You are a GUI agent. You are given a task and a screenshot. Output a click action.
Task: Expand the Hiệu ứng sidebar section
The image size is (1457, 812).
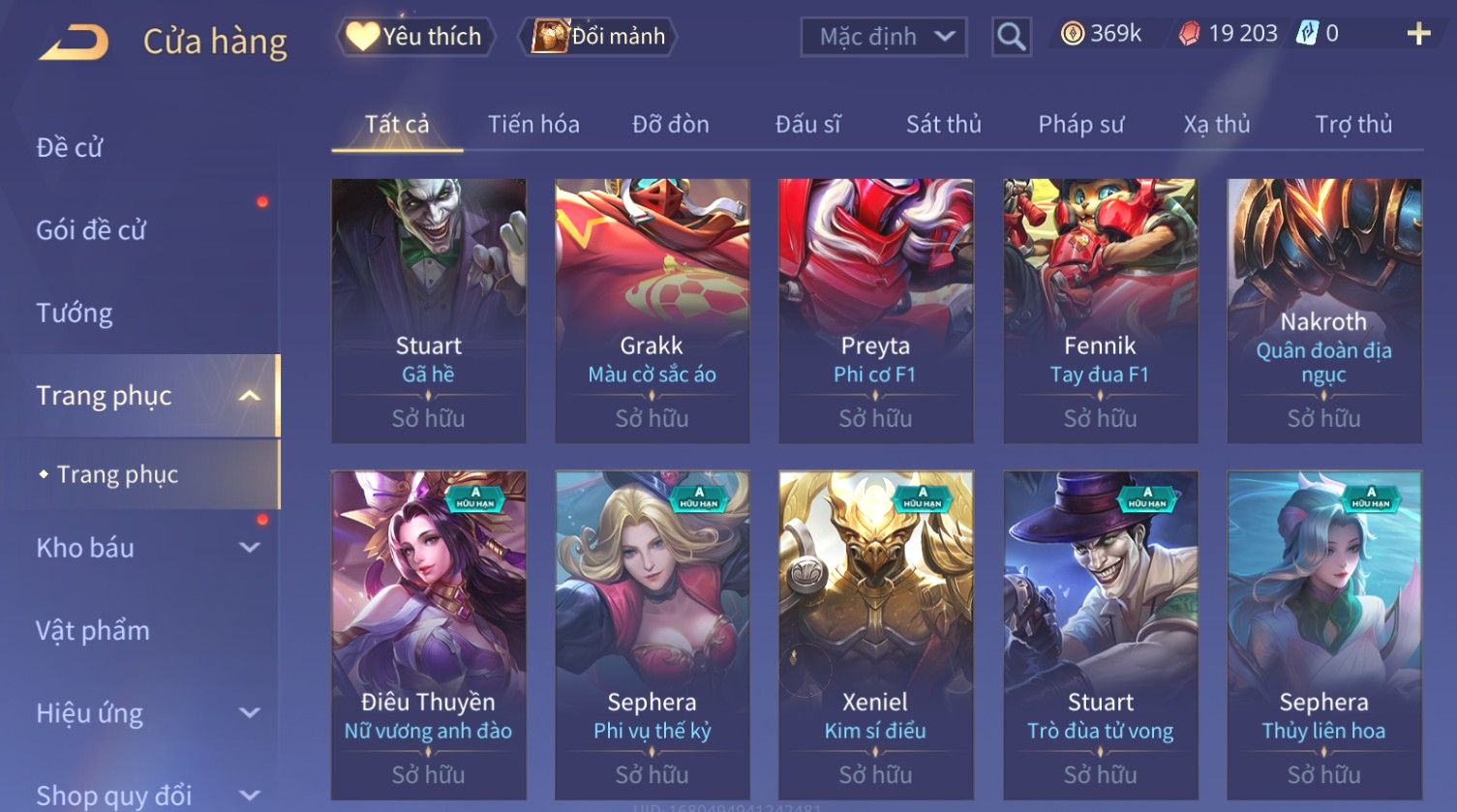point(250,712)
